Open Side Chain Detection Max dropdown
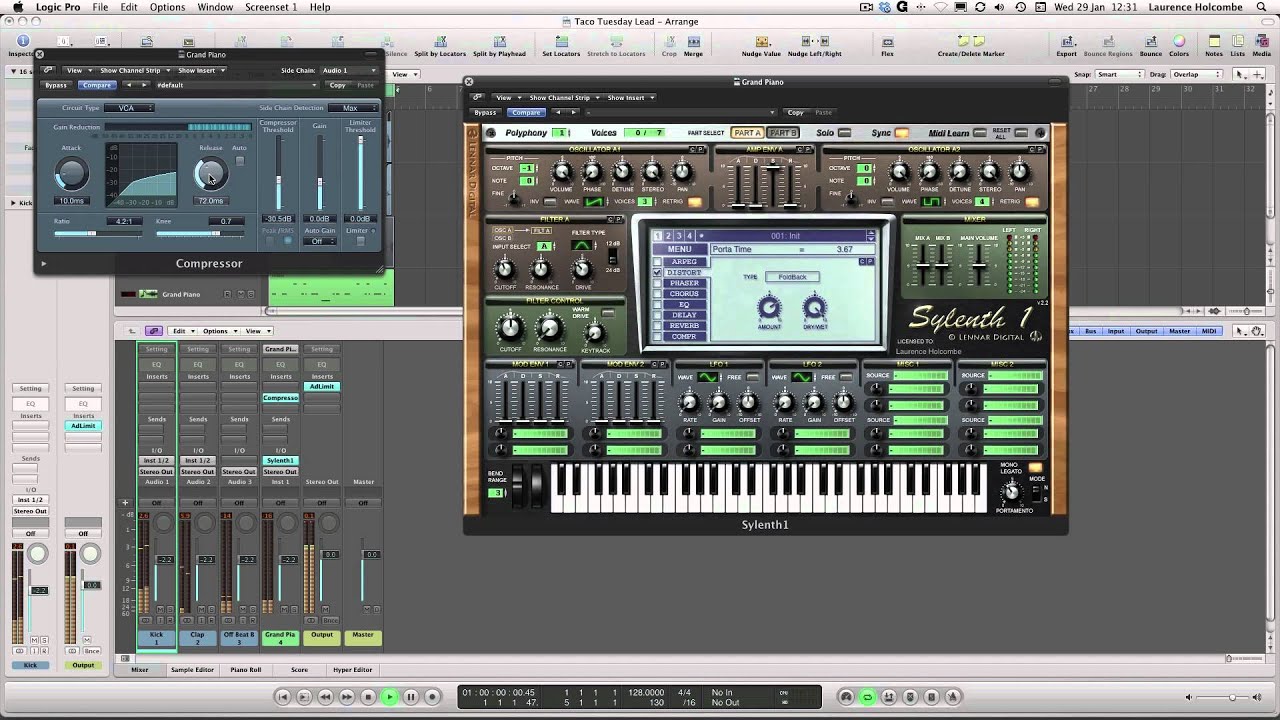 point(353,108)
